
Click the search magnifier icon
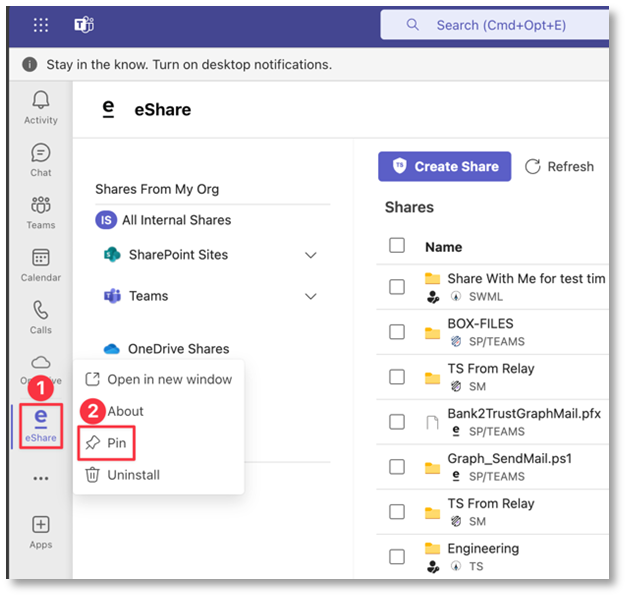pos(413,25)
